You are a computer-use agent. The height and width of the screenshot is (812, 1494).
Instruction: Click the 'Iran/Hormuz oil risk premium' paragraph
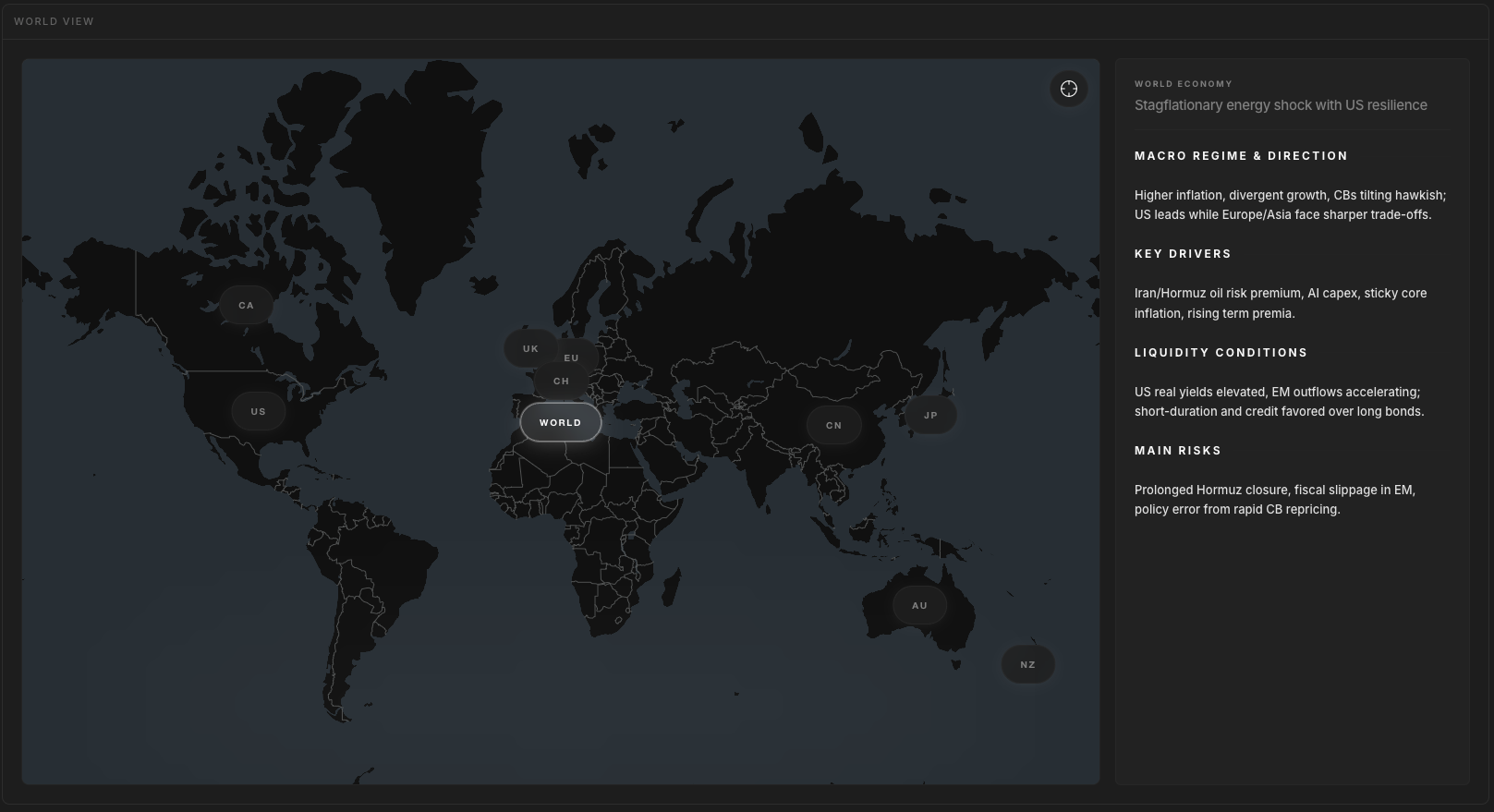pyautogui.click(x=1281, y=303)
